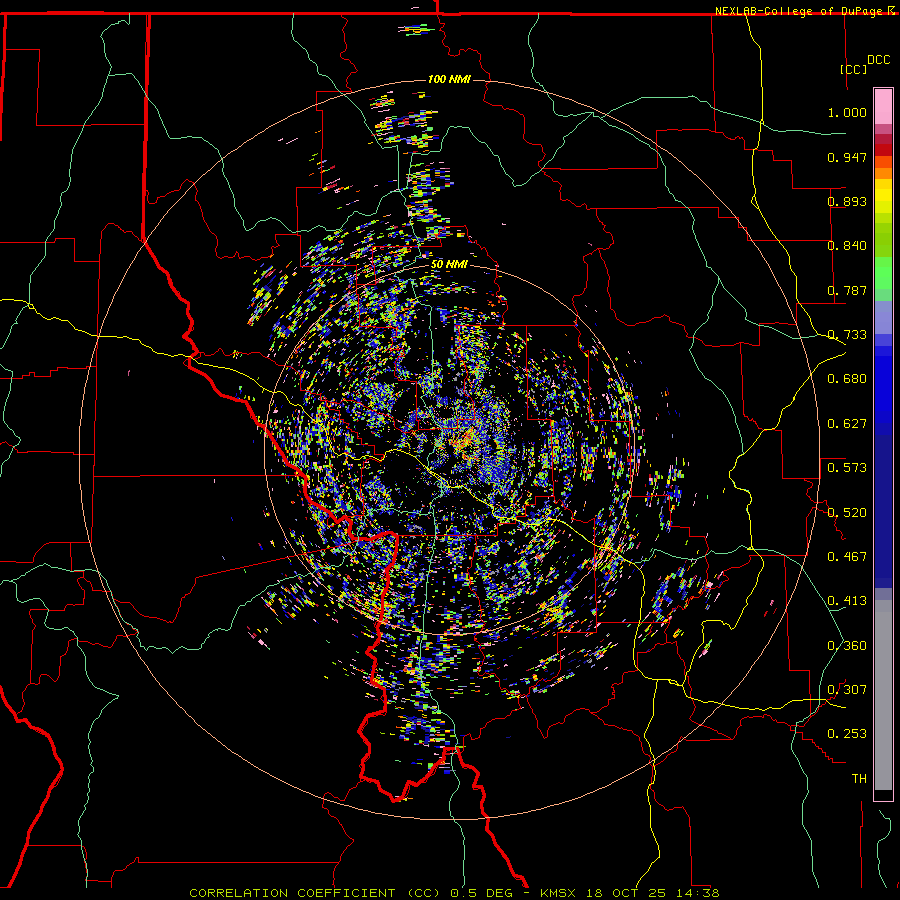
Task: Click the 0.893 scale value
Action: (847, 201)
